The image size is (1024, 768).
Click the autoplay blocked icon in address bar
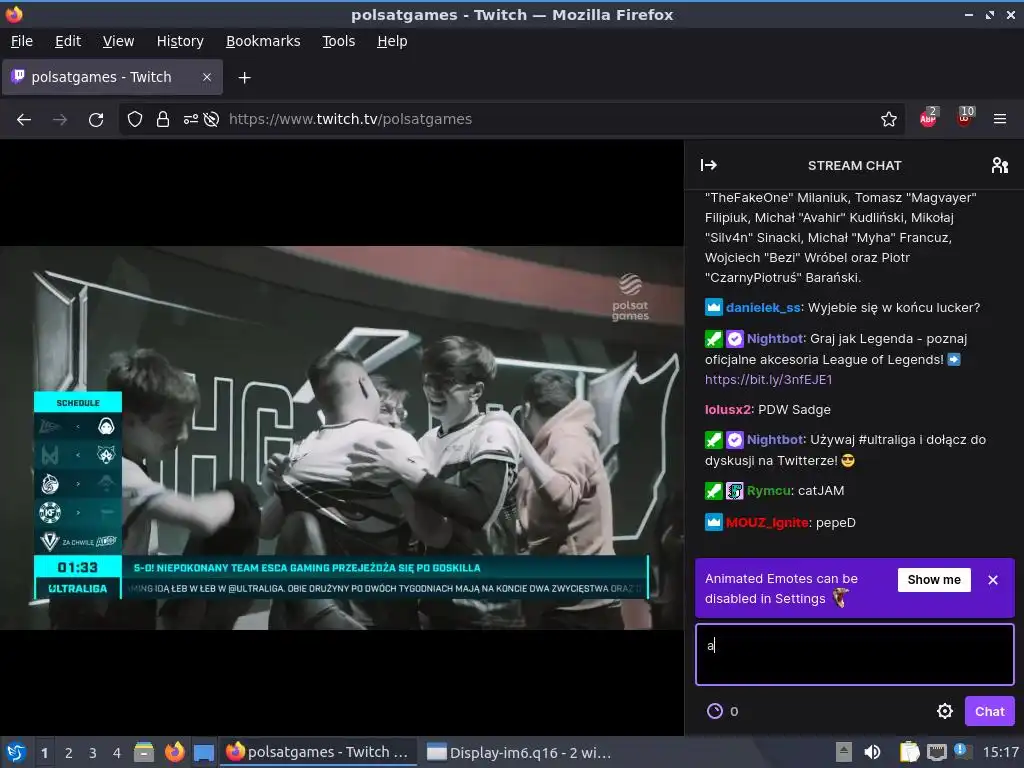point(211,120)
